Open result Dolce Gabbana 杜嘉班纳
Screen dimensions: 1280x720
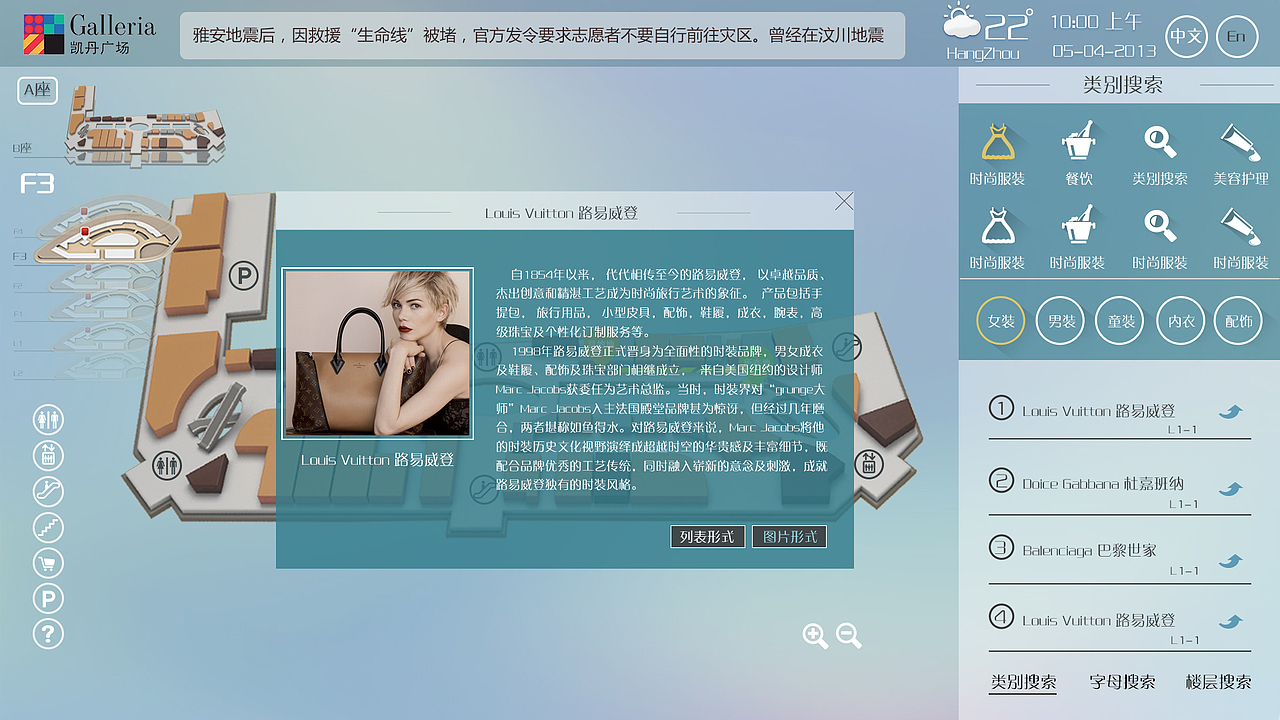point(1103,484)
